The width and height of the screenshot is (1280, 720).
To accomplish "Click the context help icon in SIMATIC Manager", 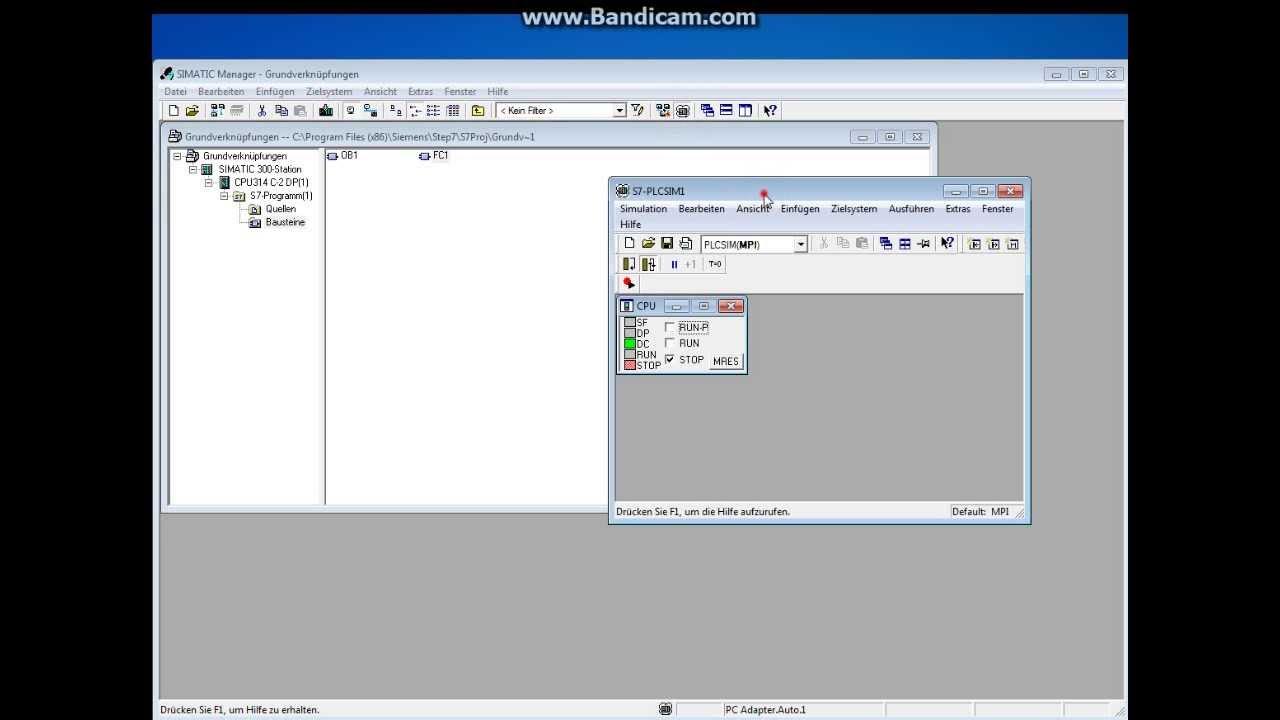I will click(770, 111).
